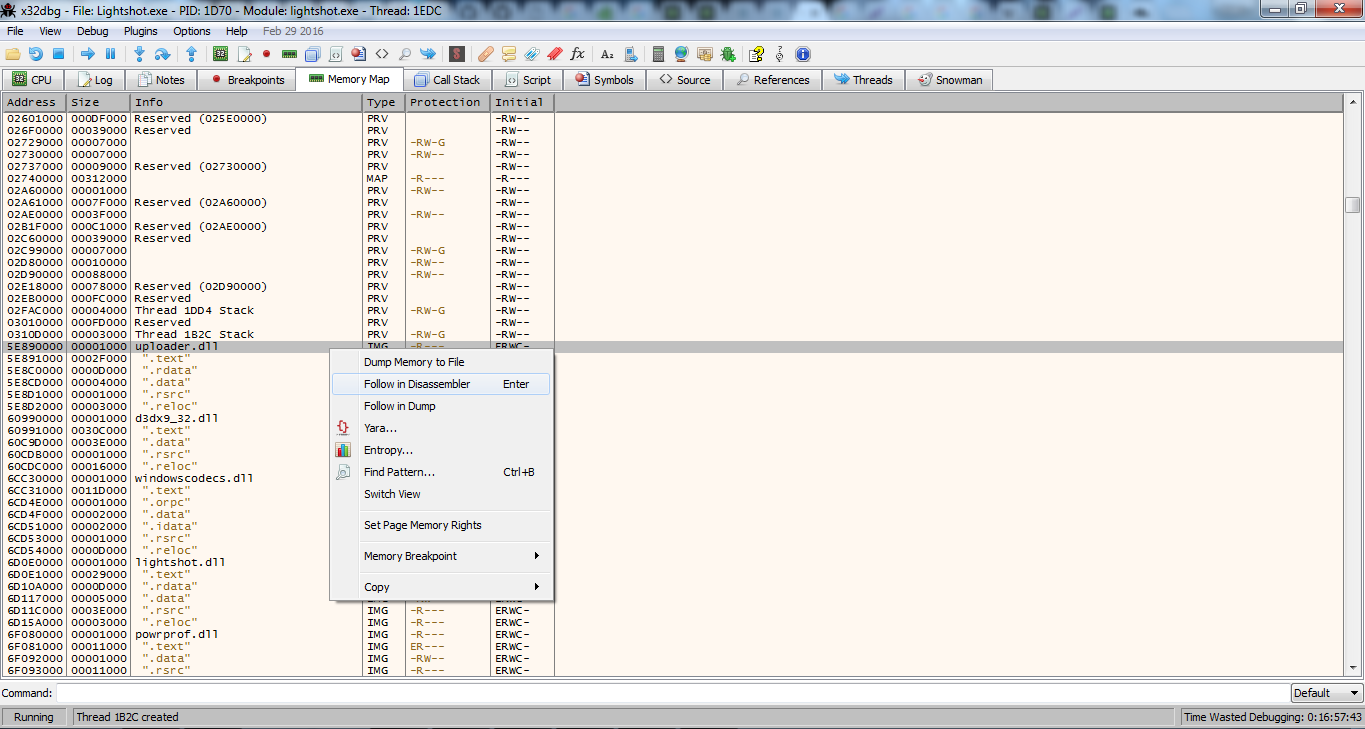Open memory map via toolbar RAM icon

click(x=290, y=54)
